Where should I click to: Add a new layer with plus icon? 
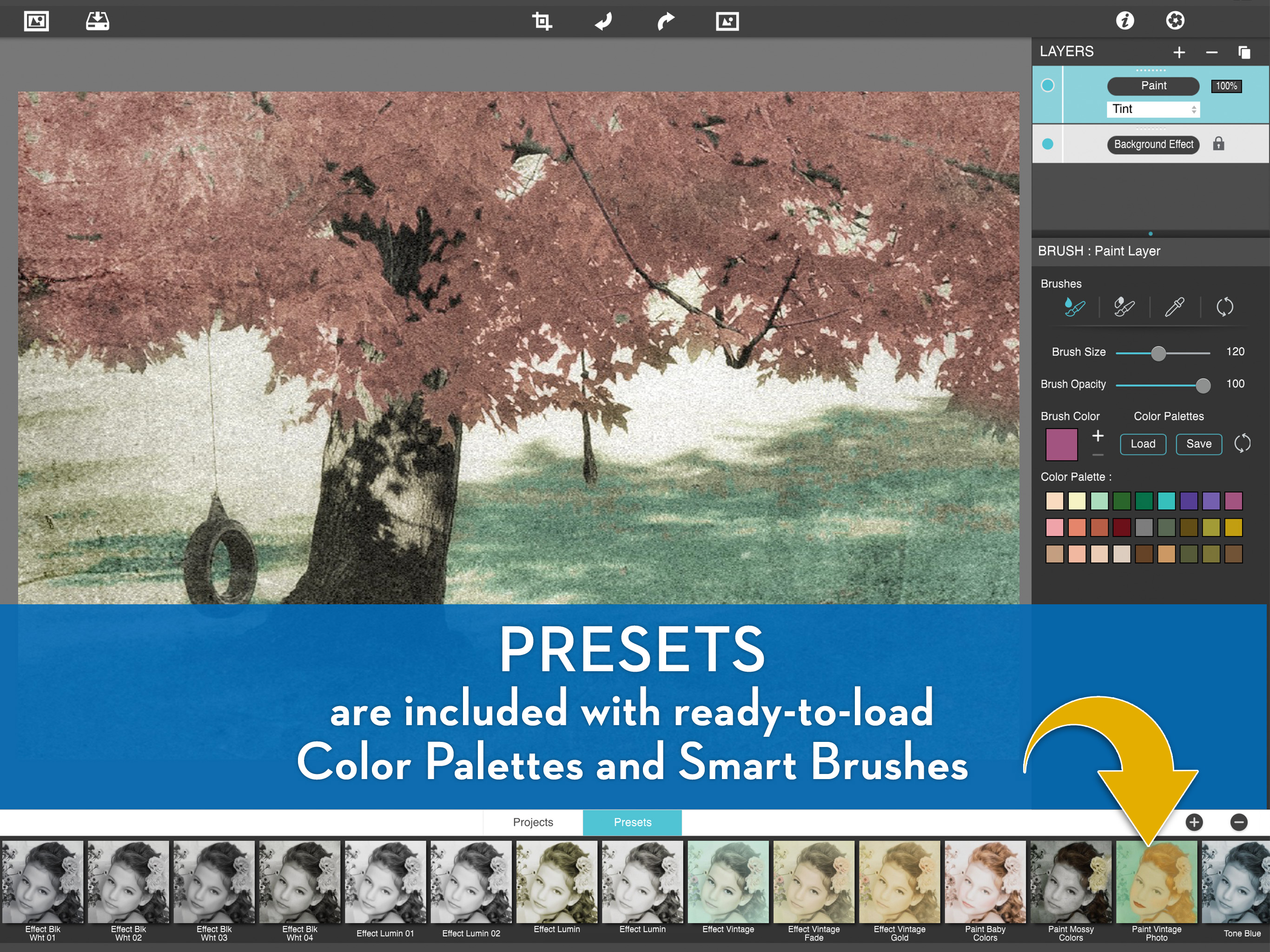(x=1179, y=52)
